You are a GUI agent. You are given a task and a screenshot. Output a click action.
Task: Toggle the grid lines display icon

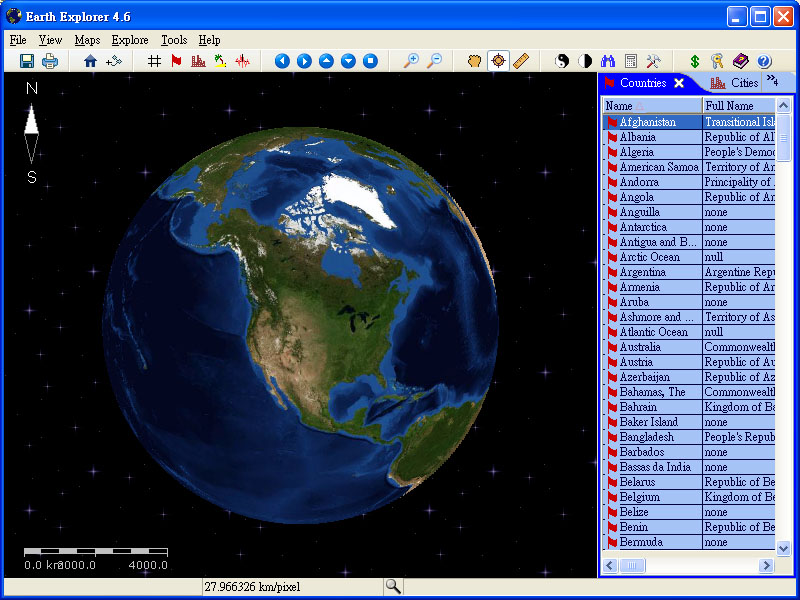pyautogui.click(x=154, y=61)
